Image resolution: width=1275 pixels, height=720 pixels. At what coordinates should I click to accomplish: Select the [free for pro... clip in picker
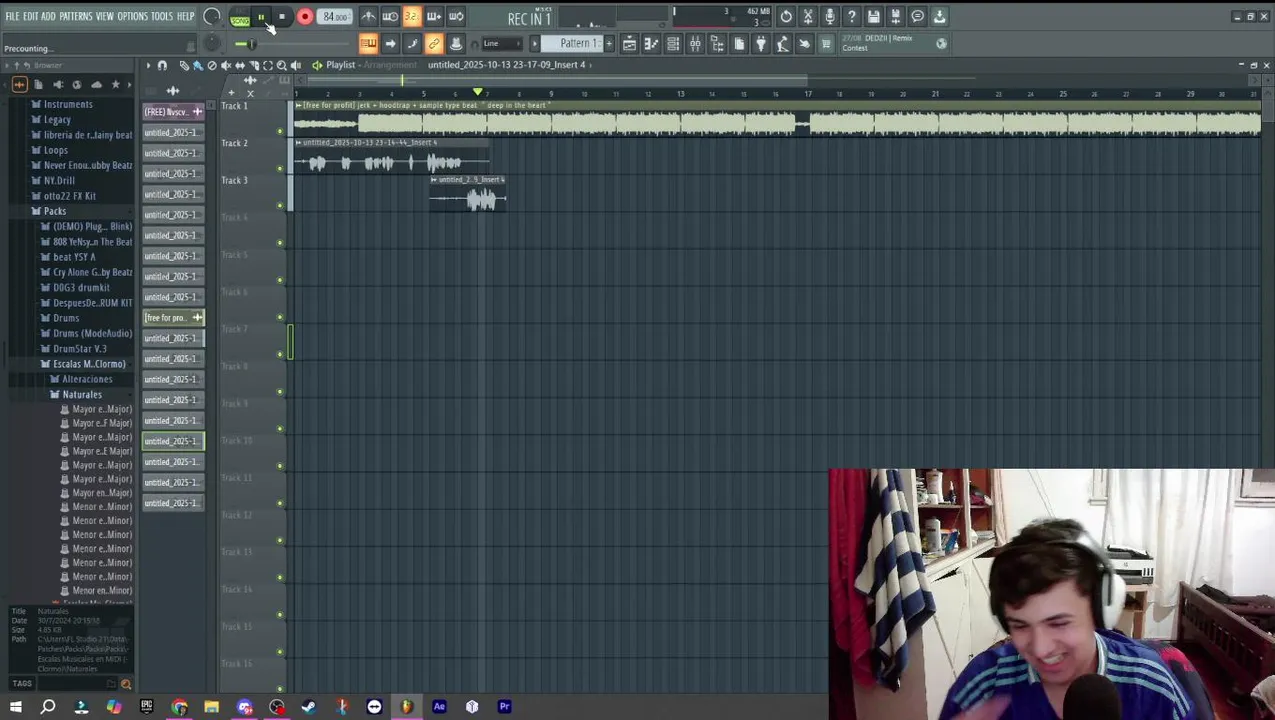[x=173, y=318]
